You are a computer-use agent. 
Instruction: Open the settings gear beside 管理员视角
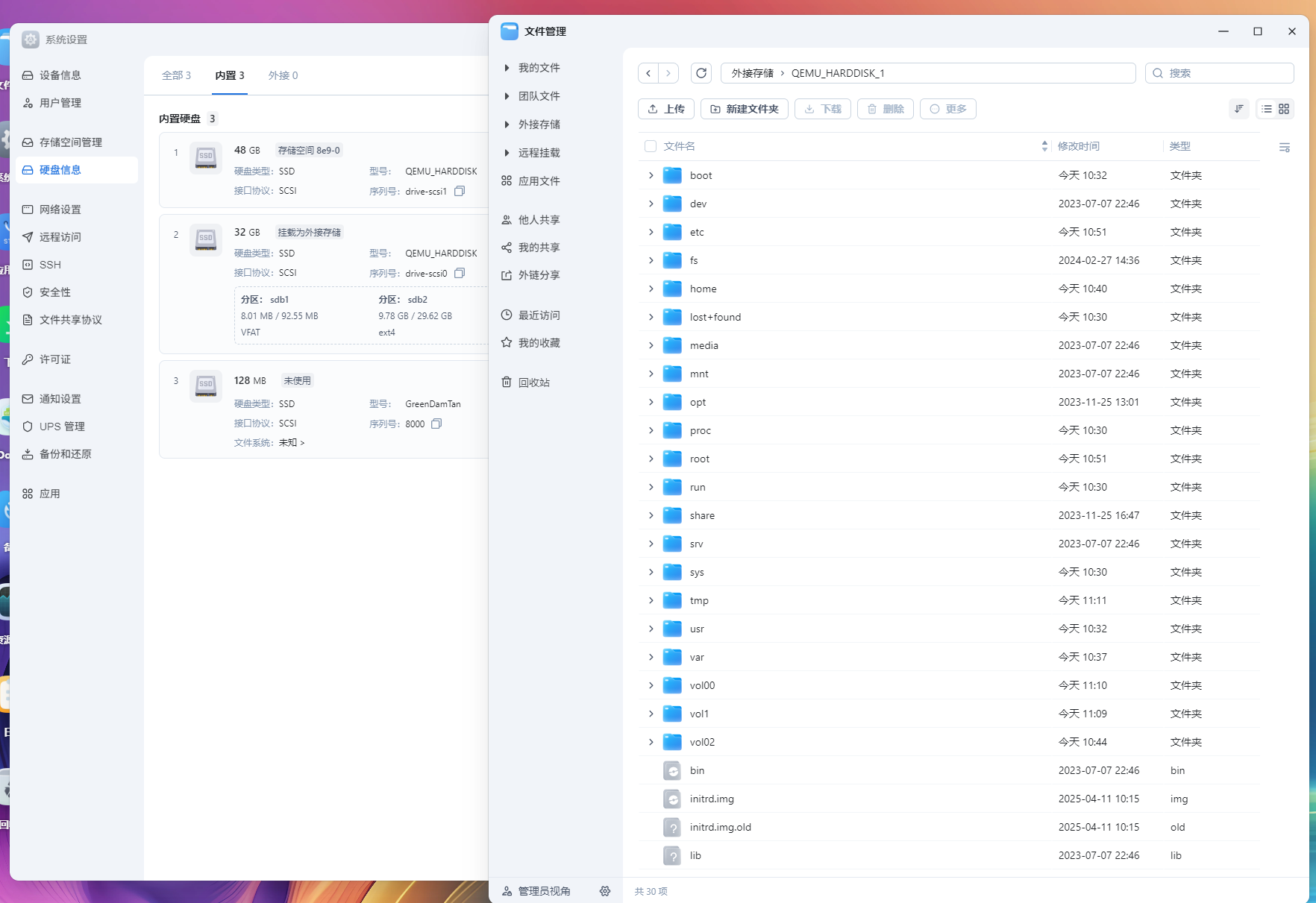[x=605, y=891]
